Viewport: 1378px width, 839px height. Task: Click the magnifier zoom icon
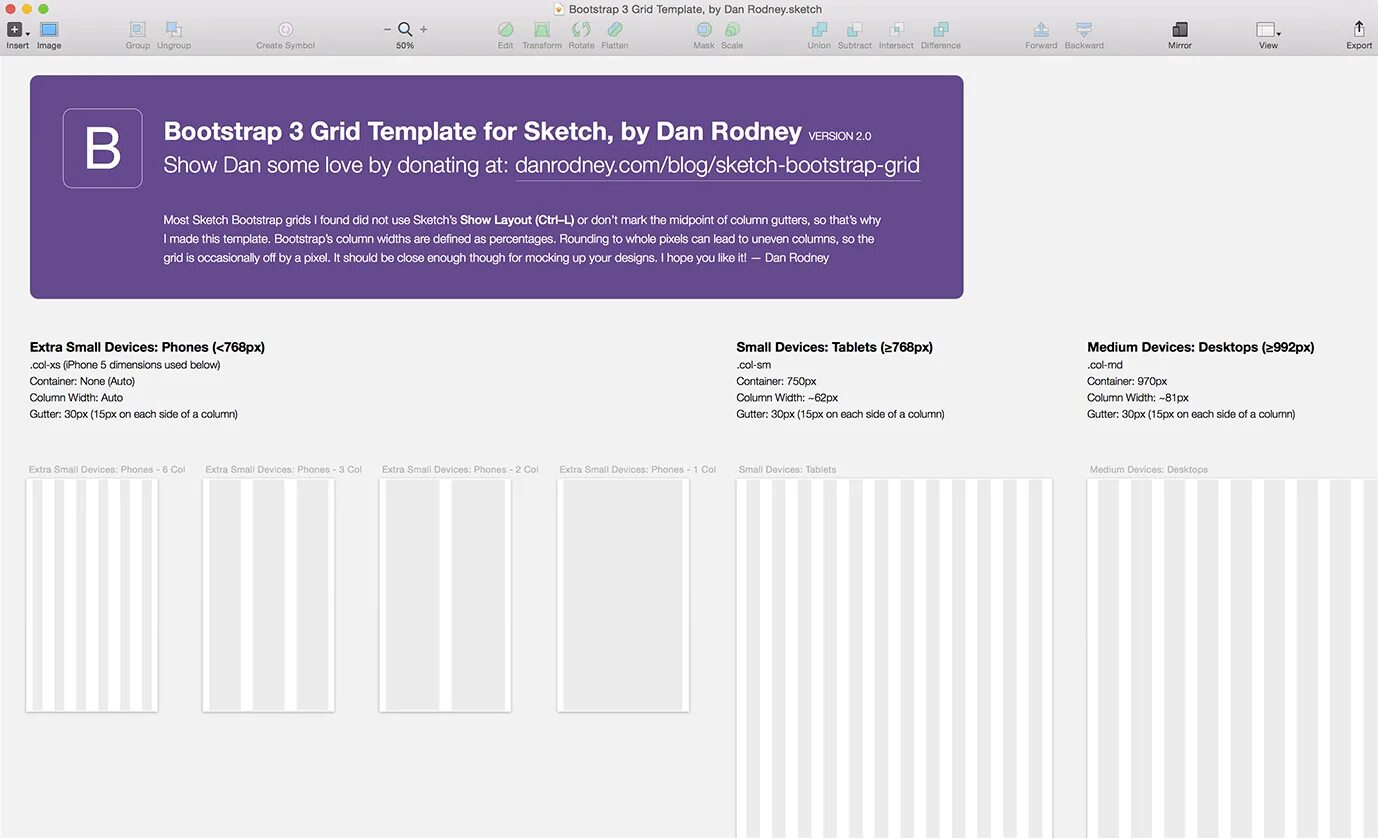tap(405, 30)
